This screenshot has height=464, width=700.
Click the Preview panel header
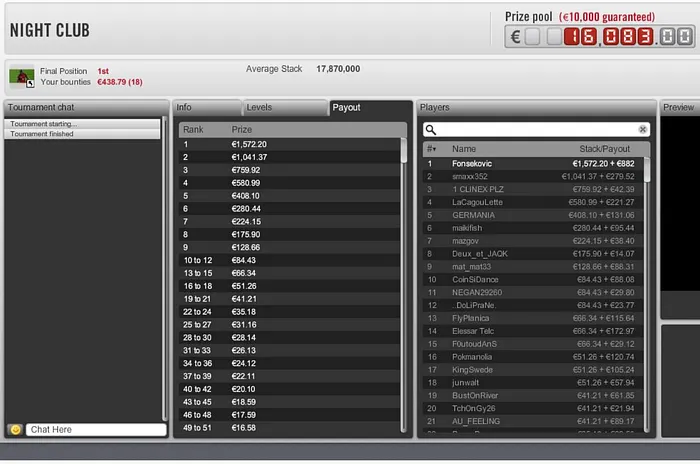point(680,107)
